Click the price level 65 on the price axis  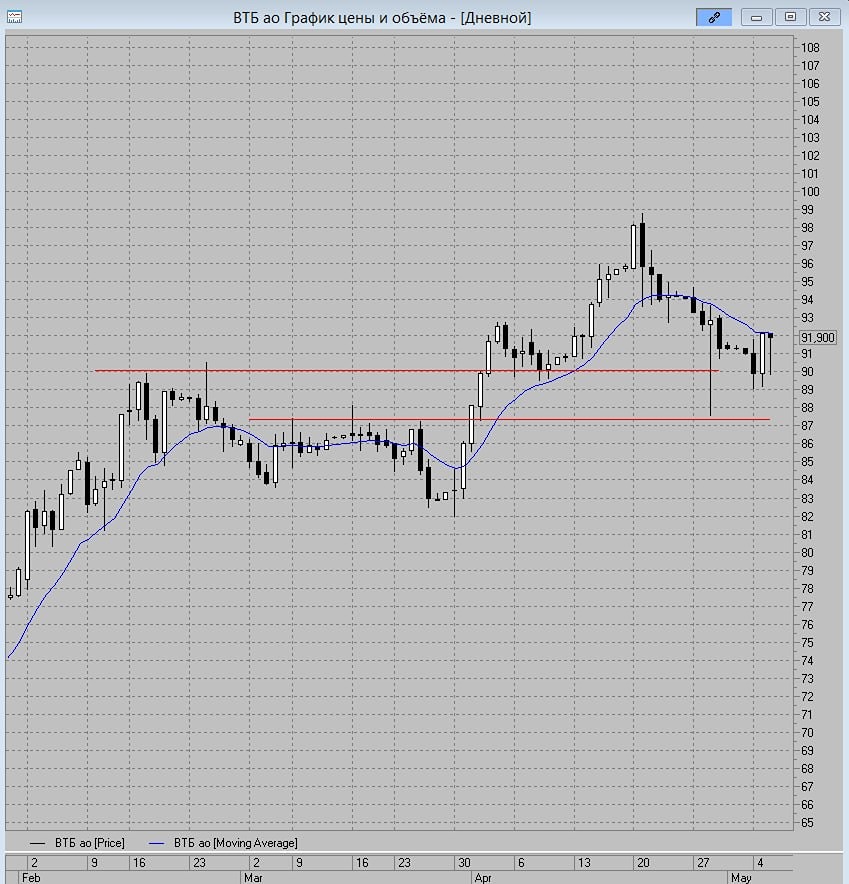click(x=807, y=823)
